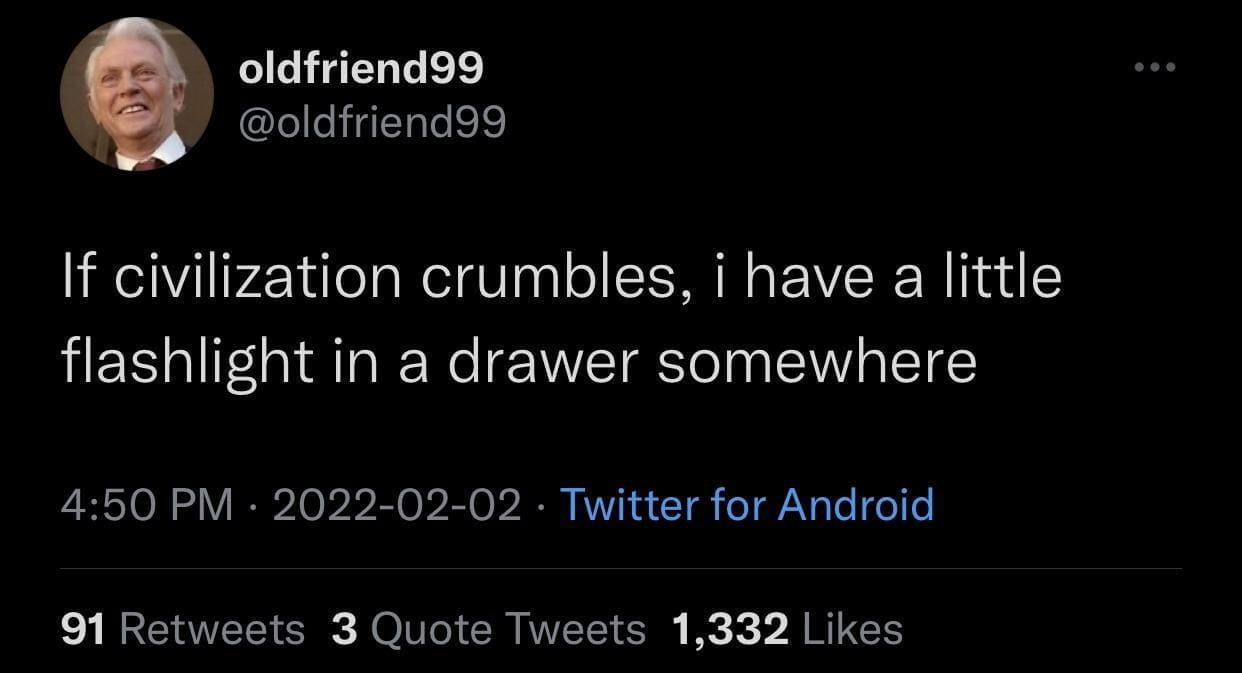The image size is (1242, 673).
Task: Open the bold oldfriend99 display name
Action: tap(361, 68)
